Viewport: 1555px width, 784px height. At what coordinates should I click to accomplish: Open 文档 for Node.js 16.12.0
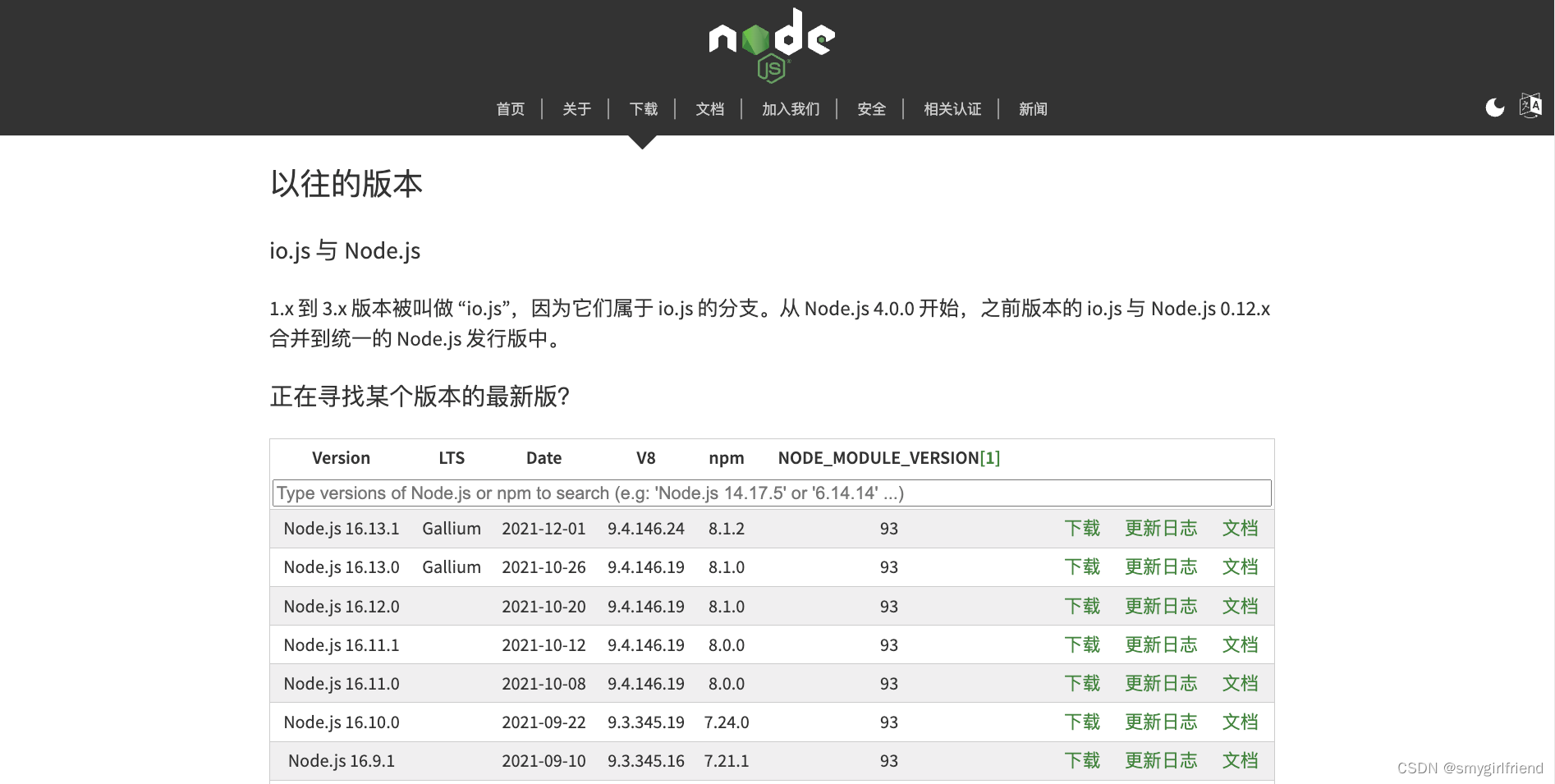coord(1240,607)
